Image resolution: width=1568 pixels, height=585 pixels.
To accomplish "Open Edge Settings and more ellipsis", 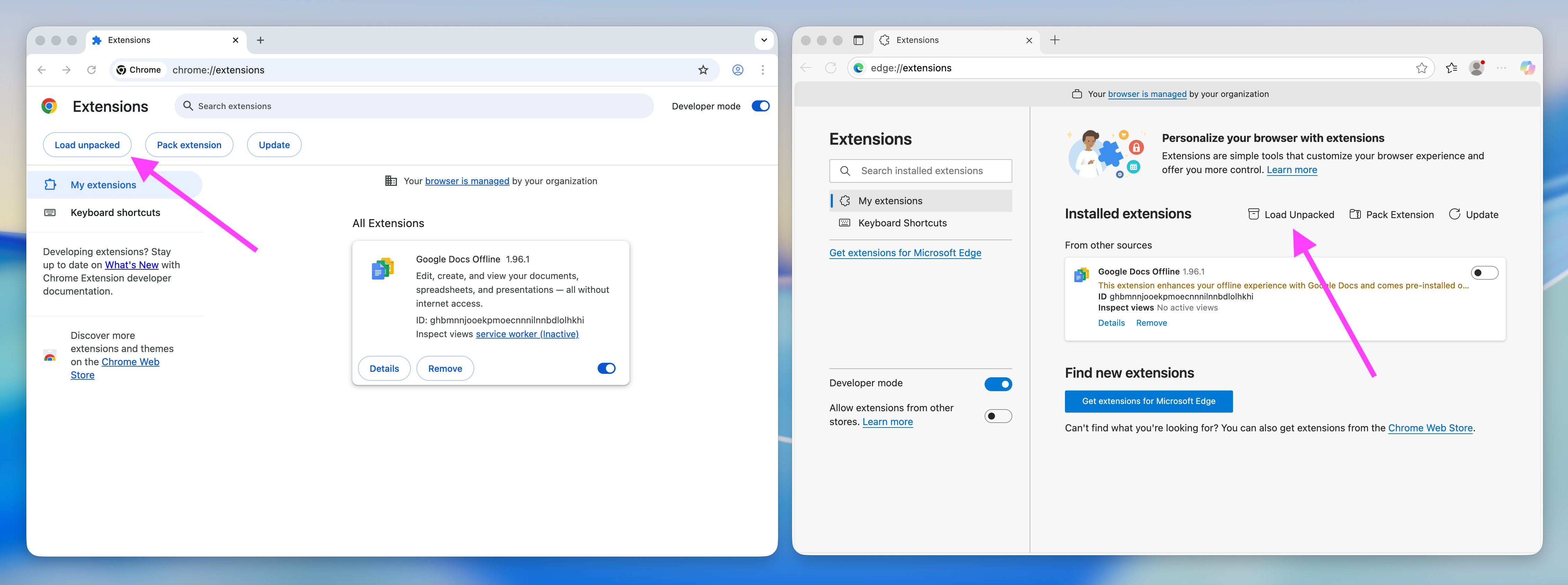I will click(1501, 68).
